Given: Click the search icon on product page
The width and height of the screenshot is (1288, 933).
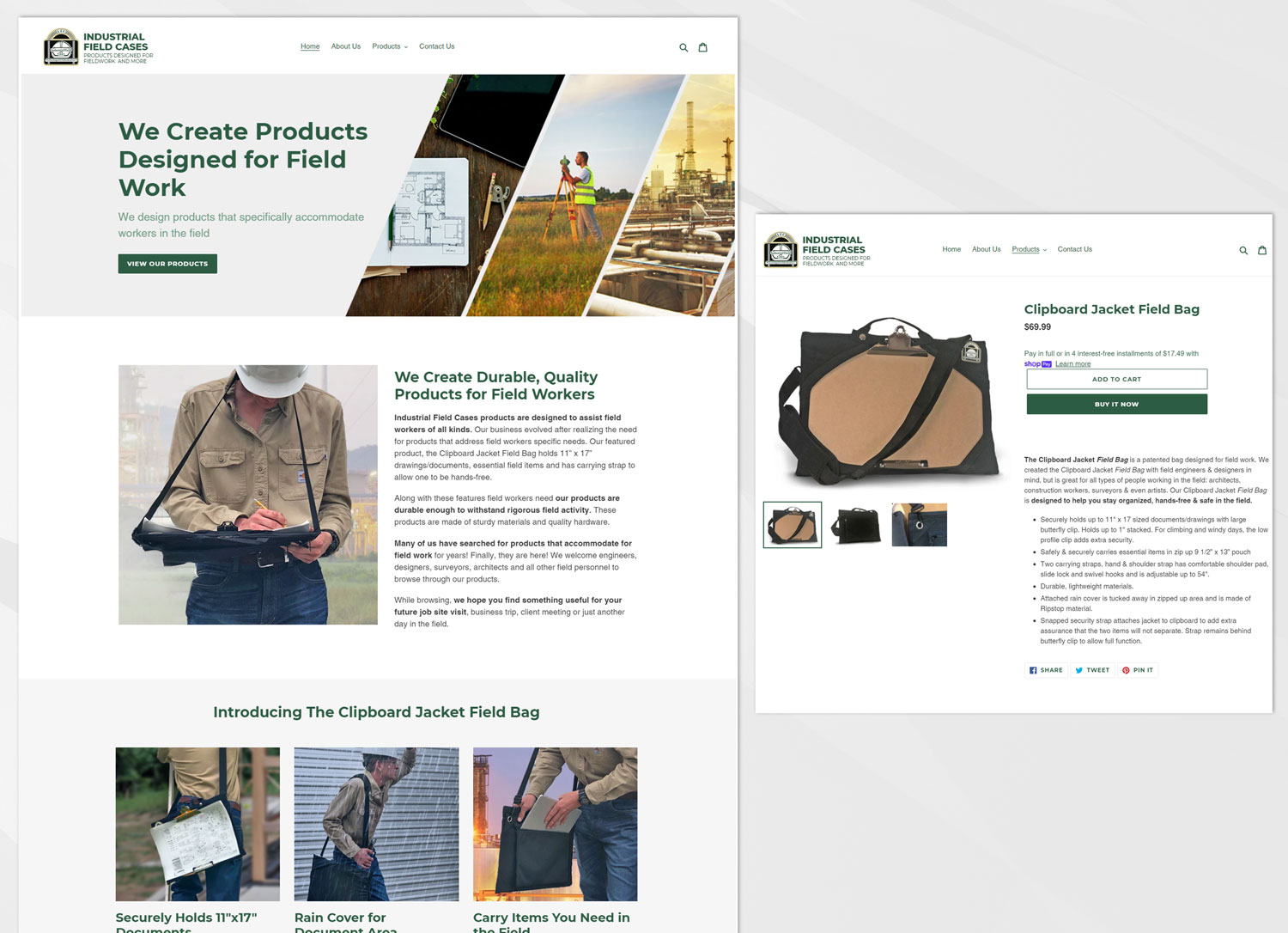Looking at the screenshot, I should click(x=1242, y=251).
